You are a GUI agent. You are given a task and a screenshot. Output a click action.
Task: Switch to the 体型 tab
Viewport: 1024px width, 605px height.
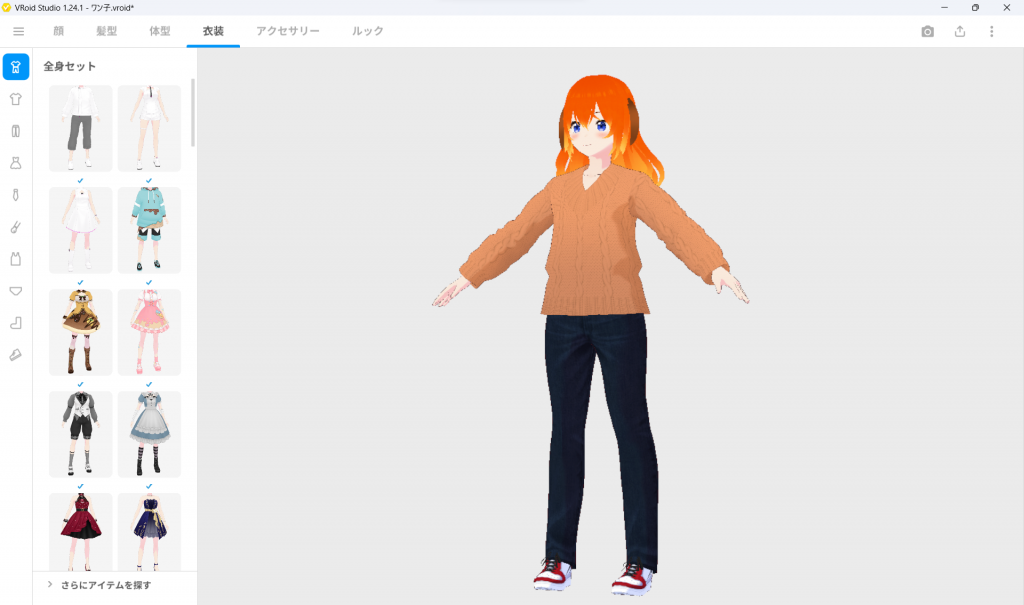[x=160, y=31]
